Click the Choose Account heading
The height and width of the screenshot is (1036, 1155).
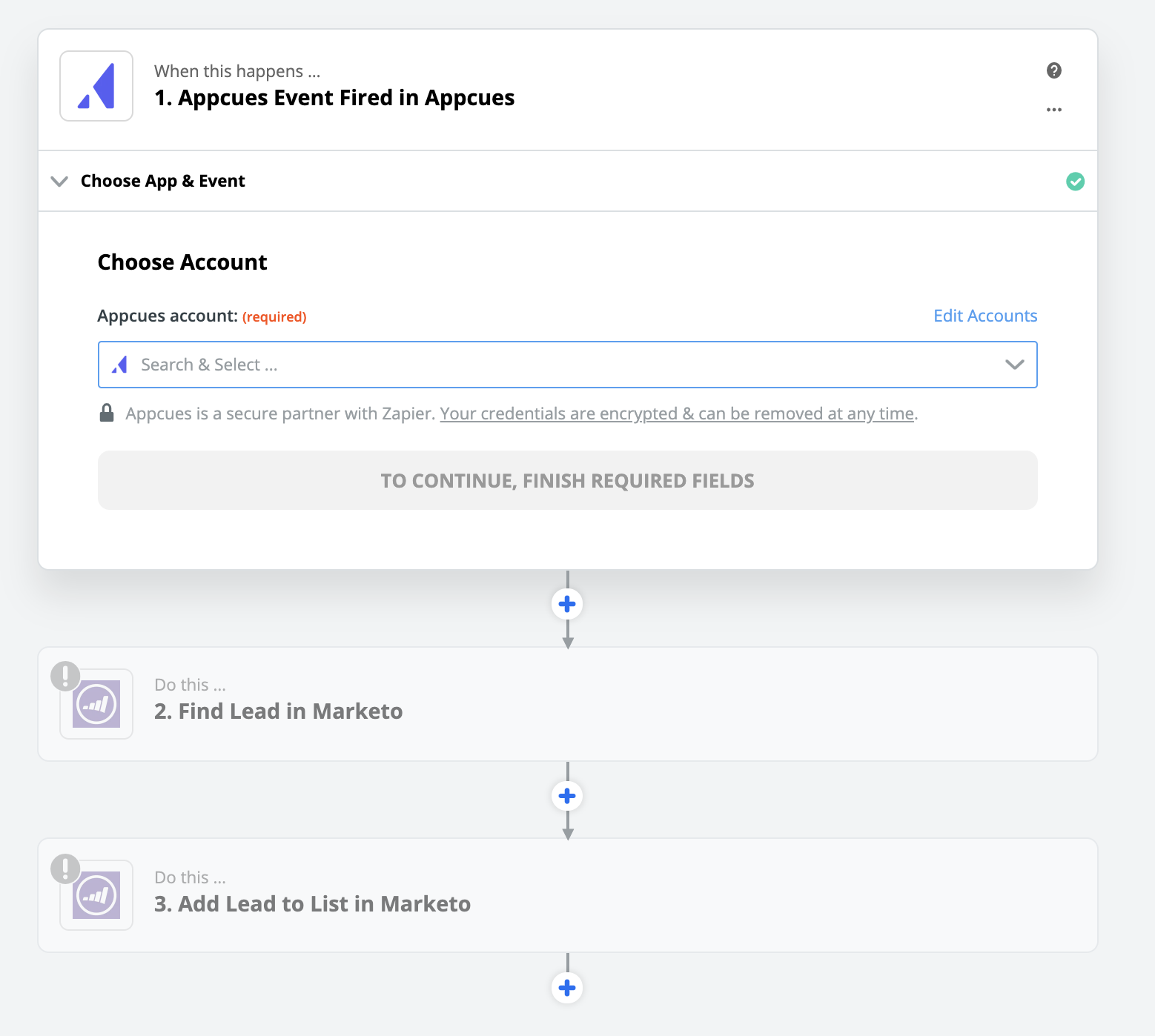182,262
